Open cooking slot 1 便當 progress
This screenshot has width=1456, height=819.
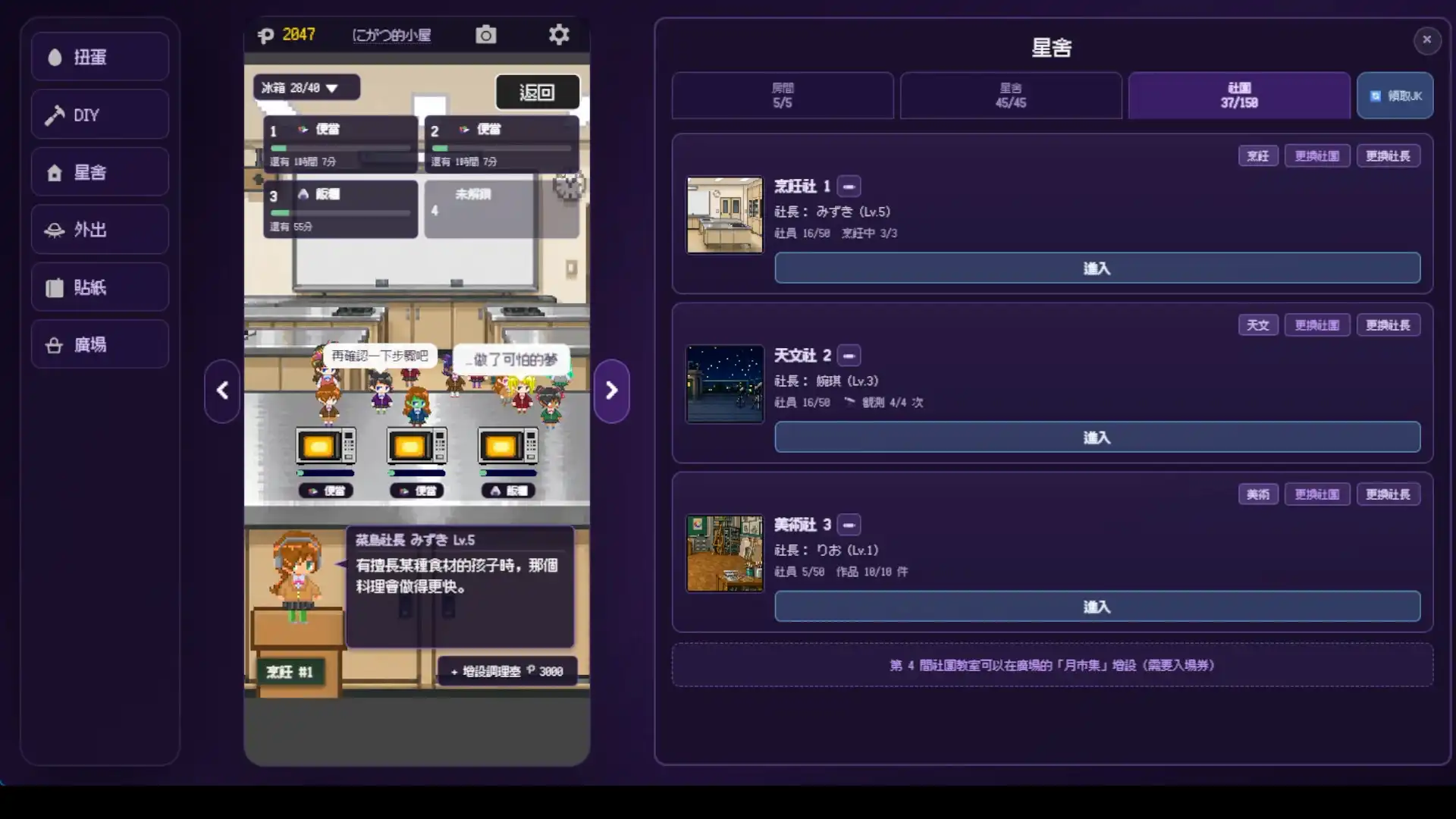click(x=340, y=145)
